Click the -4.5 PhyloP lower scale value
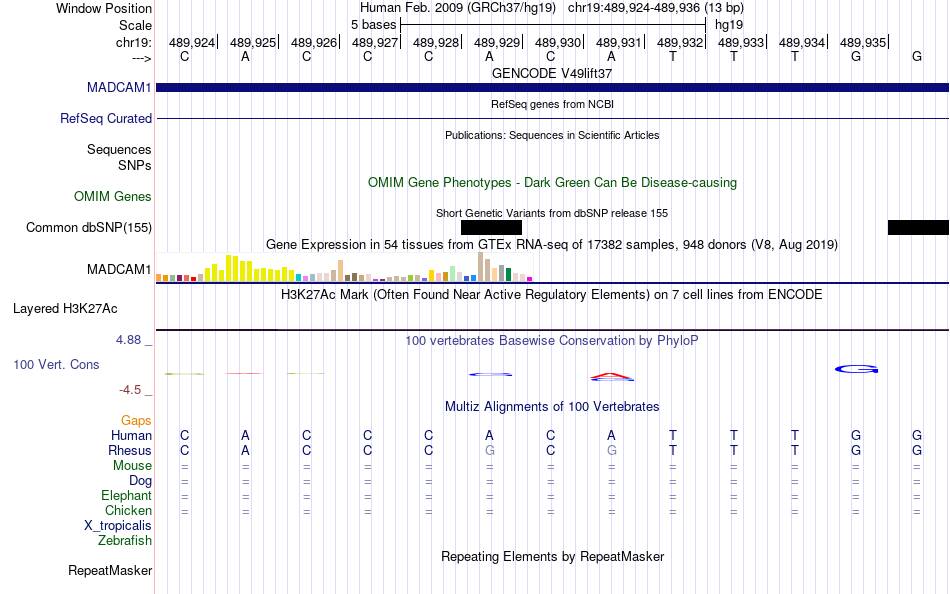Image resolution: width=950 pixels, height=594 pixels. [130, 390]
